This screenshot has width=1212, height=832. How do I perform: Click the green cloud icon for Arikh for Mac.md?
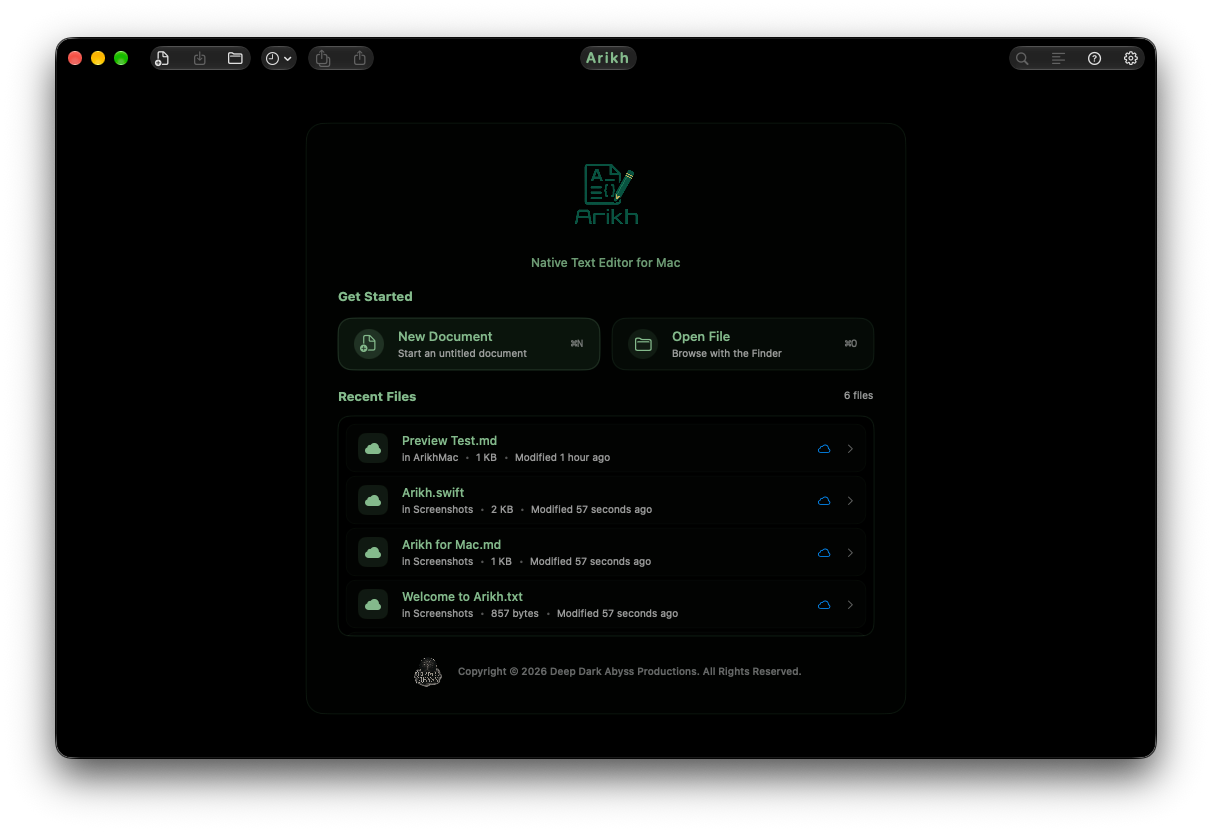coord(373,553)
